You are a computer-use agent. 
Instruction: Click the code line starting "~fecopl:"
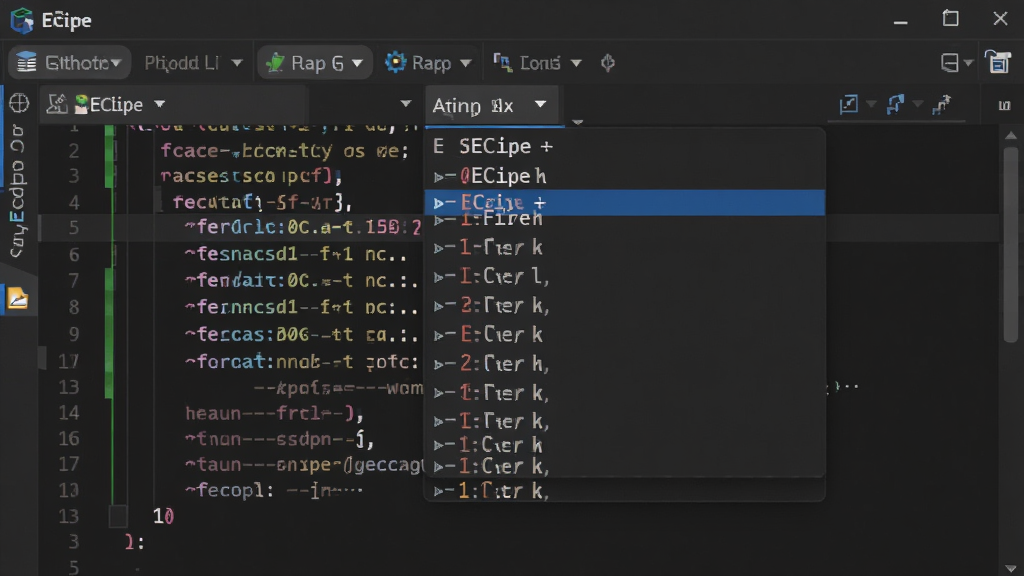click(273, 490)
